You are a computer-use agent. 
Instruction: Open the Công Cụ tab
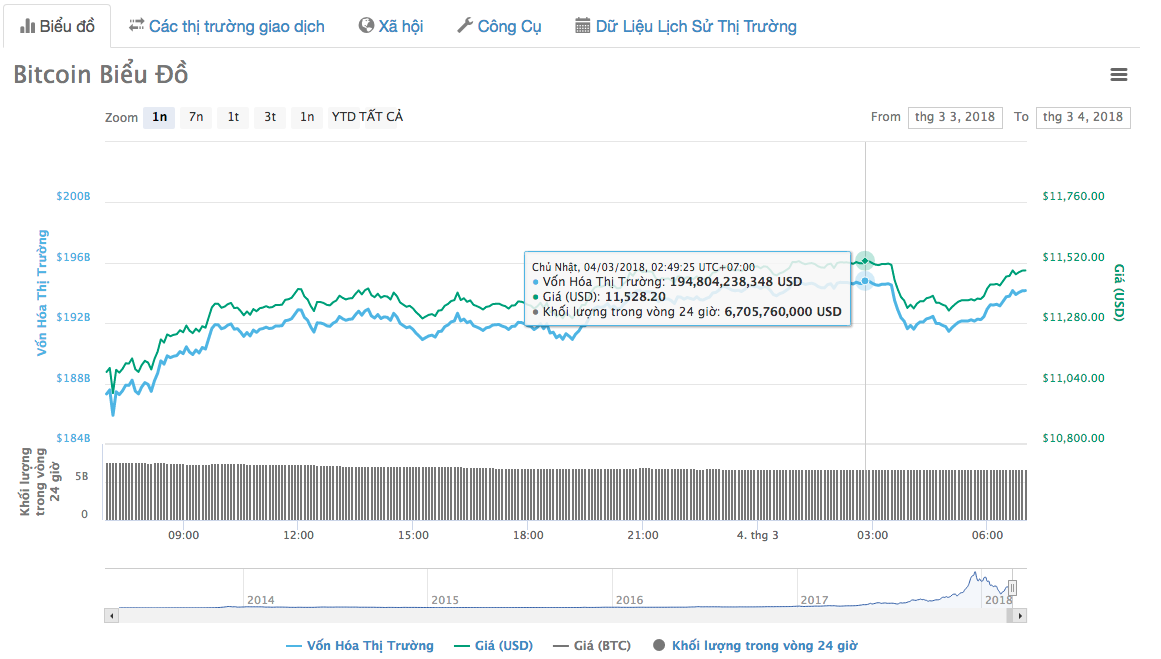[x=499, y=27]
